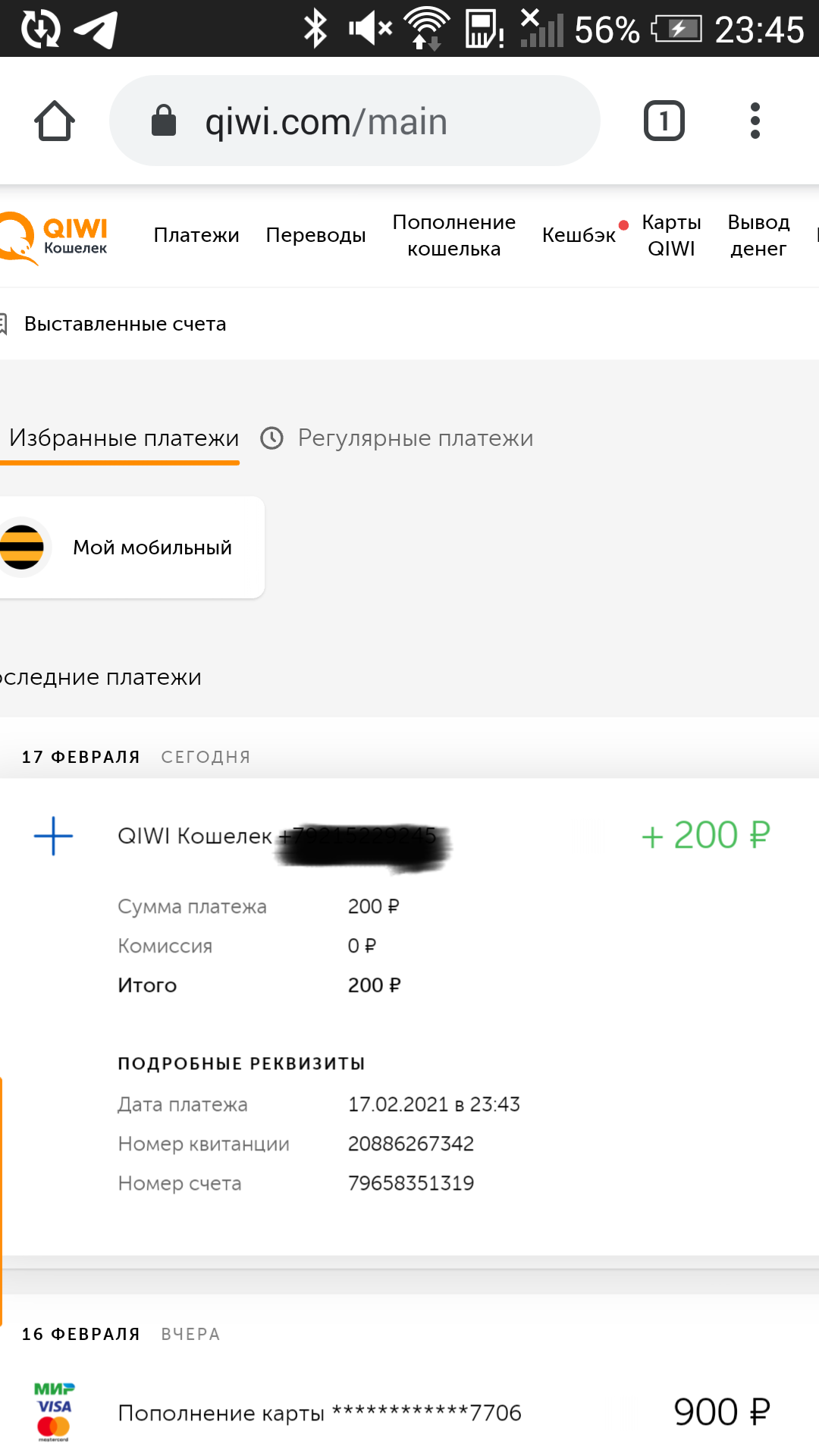The image size is (819, 1456).
Task: Go to Пополнение кошелька section
Action: click(x=454, y=235)
